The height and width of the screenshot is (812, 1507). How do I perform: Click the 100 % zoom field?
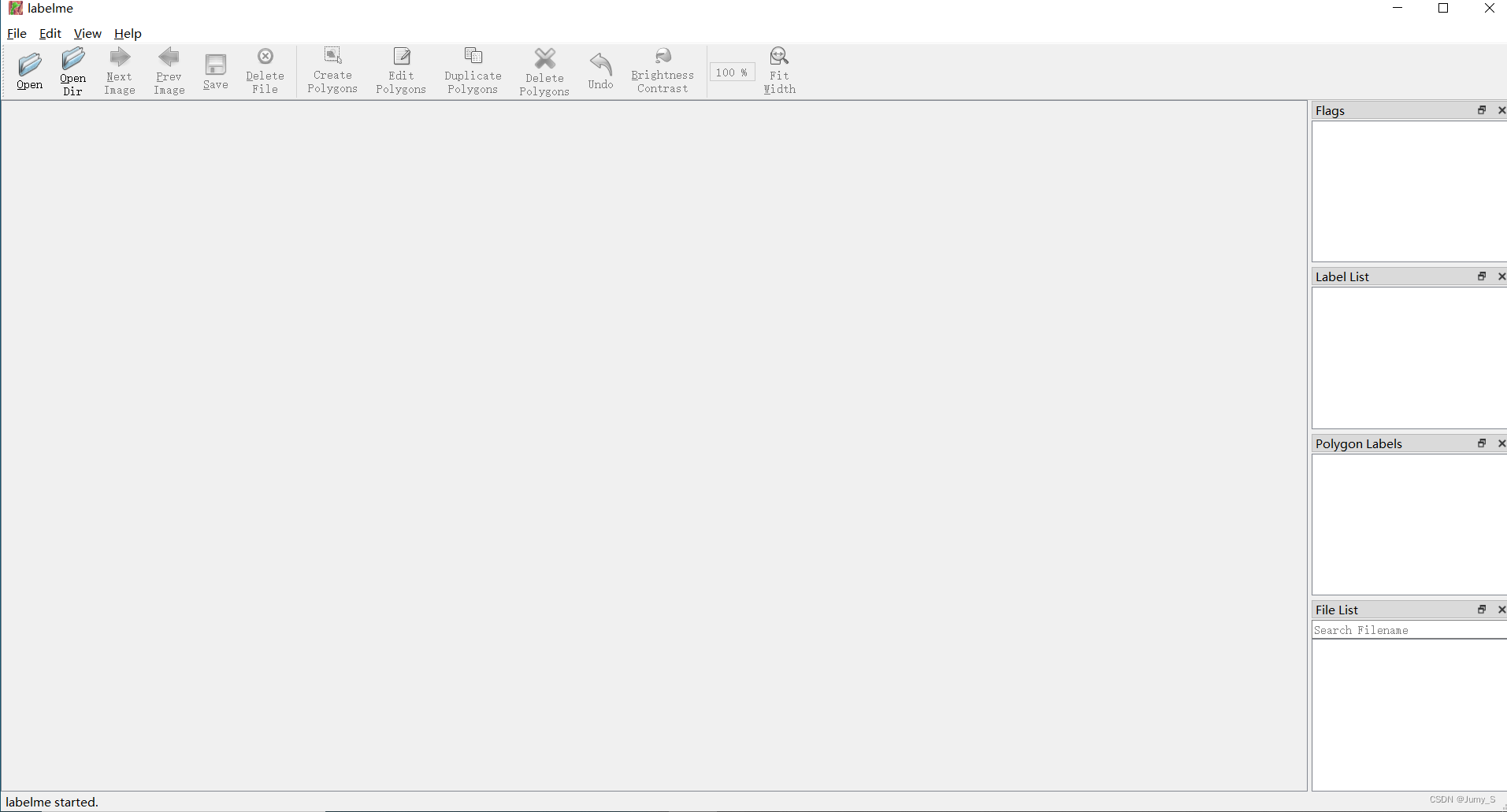[x=733, y=72]
